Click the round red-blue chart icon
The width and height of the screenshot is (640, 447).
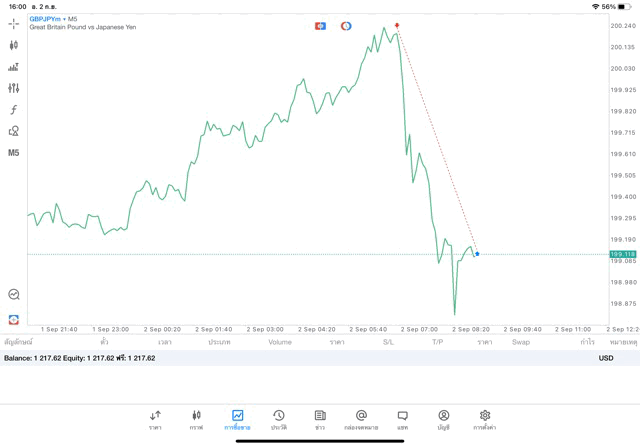pyautogui.click(x=346, y=26)
